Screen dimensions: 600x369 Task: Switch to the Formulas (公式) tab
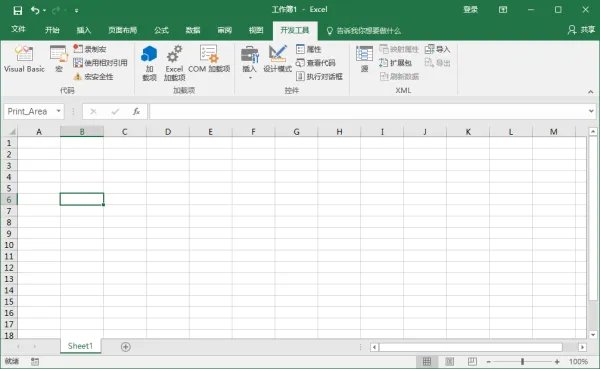click(161, 30)
